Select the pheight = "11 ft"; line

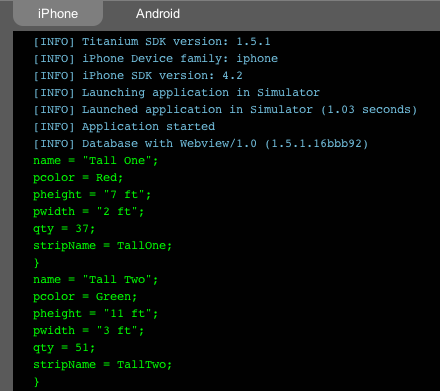[95, 314]
